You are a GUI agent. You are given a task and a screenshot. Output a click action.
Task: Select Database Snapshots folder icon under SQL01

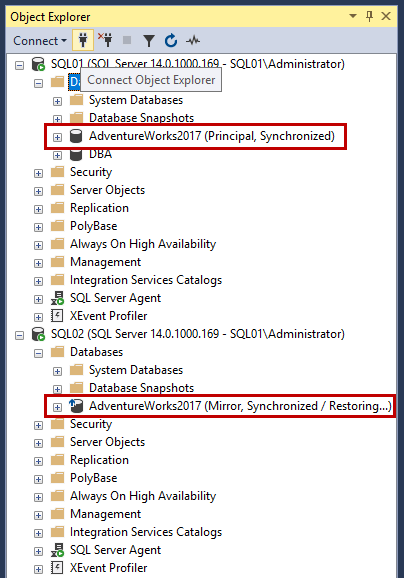point(77,118)
